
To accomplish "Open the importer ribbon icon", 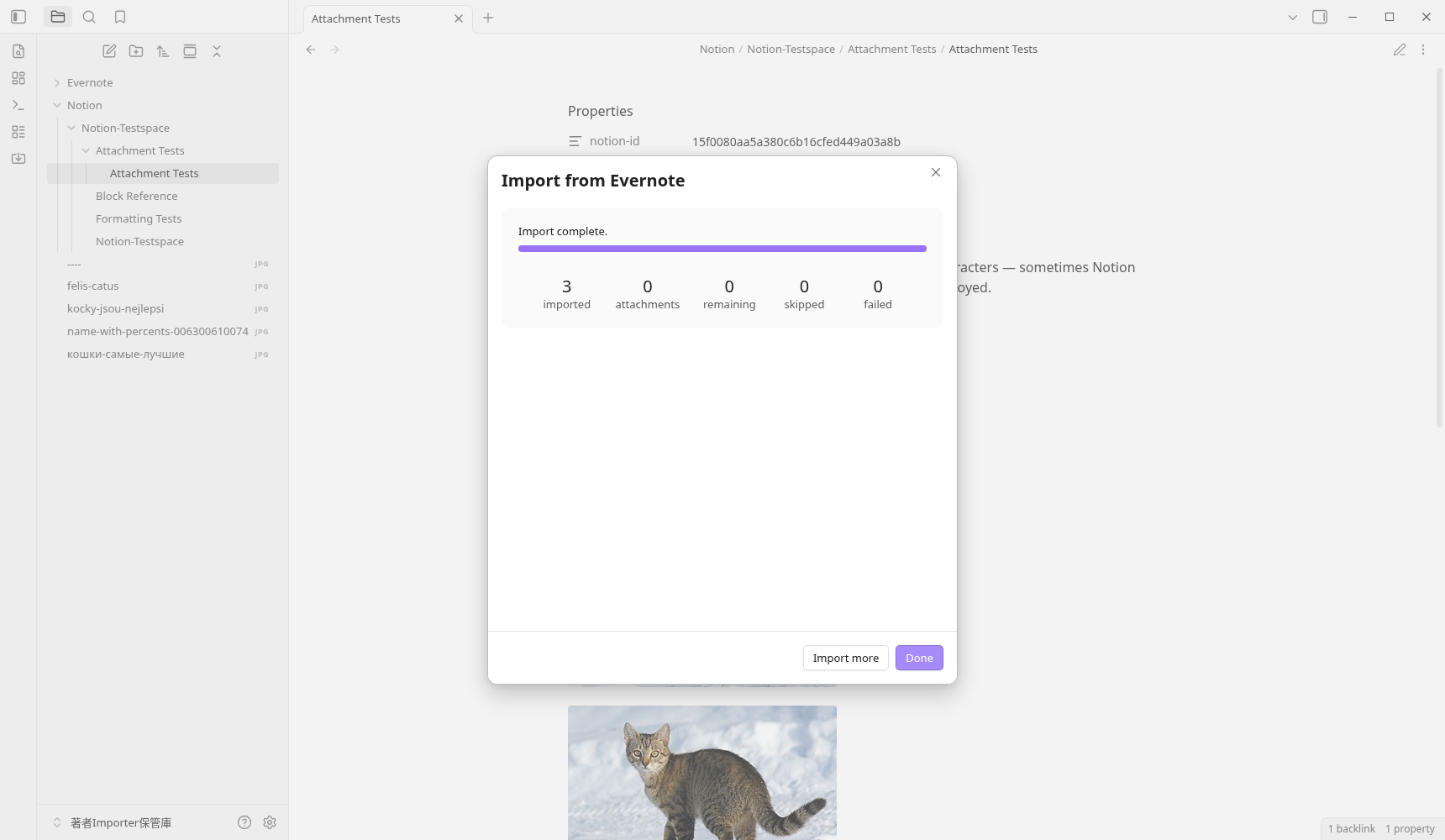I will (x=18, y=159).
